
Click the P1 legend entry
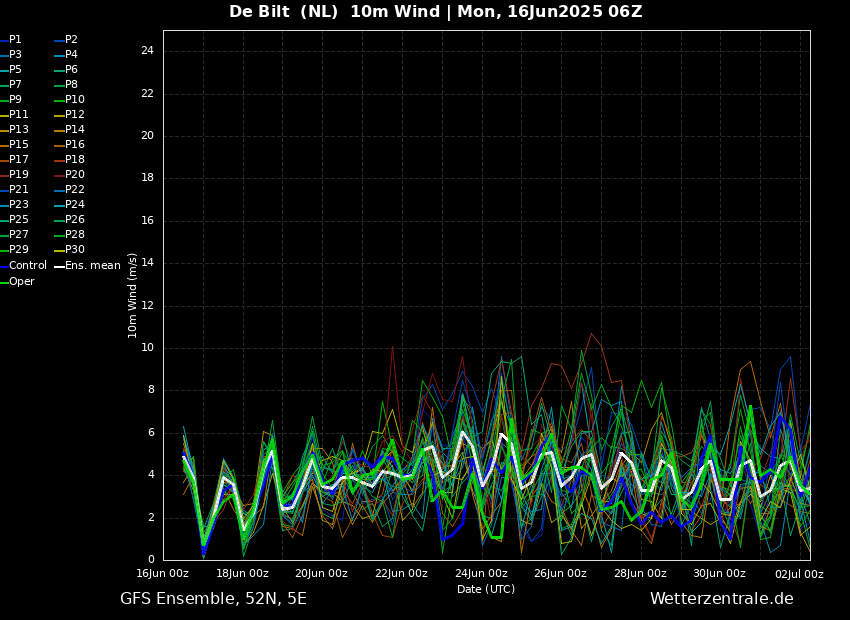pos(15,40)
